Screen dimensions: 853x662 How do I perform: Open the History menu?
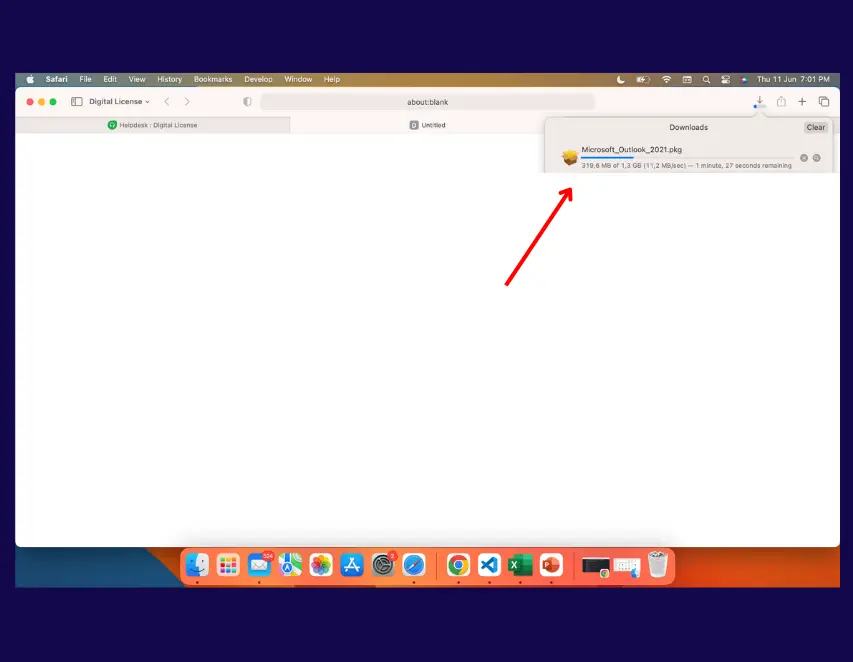[x=170, y=79]
